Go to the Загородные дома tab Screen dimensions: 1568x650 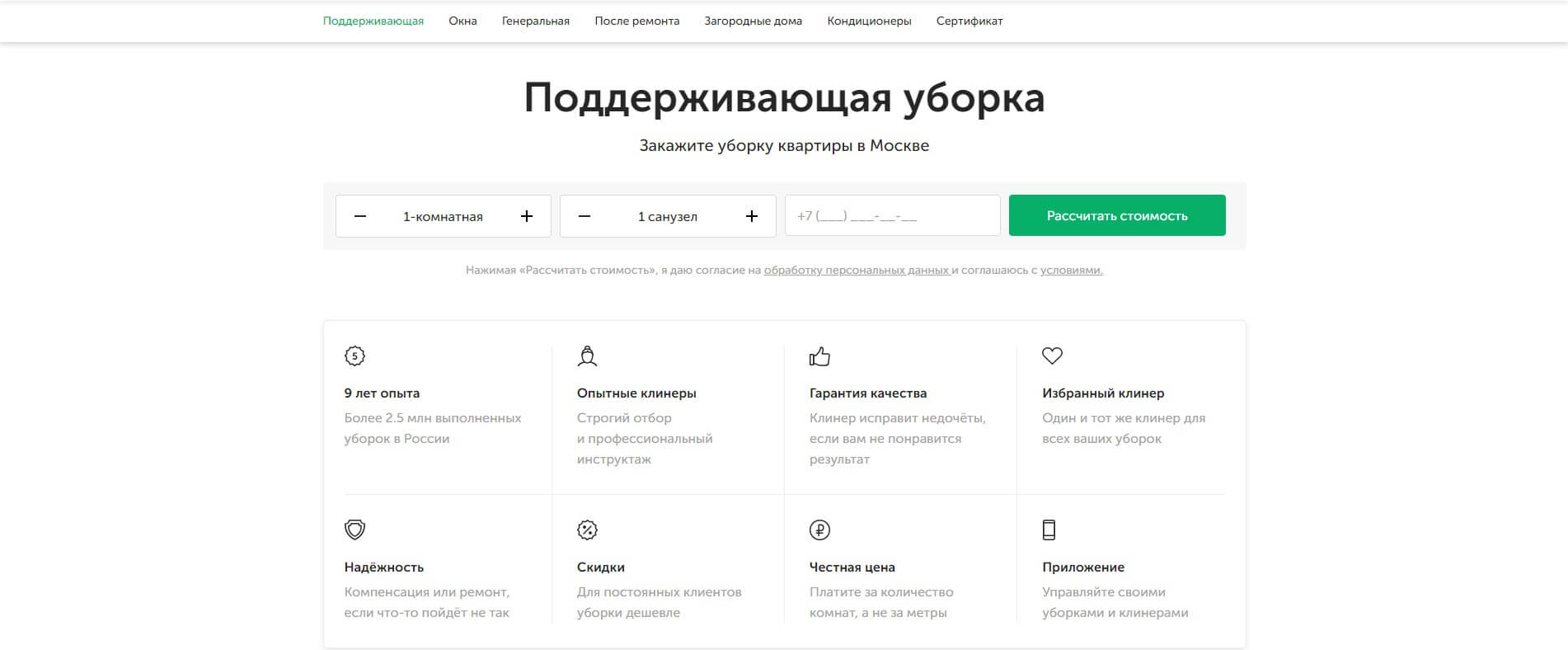753,21
